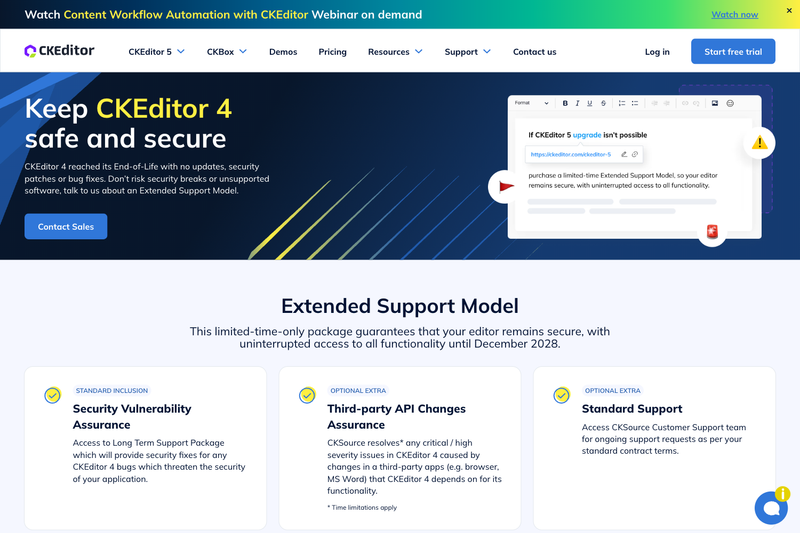Click the chain icon in link balloon
800x533 pixels.
(635, 154)
